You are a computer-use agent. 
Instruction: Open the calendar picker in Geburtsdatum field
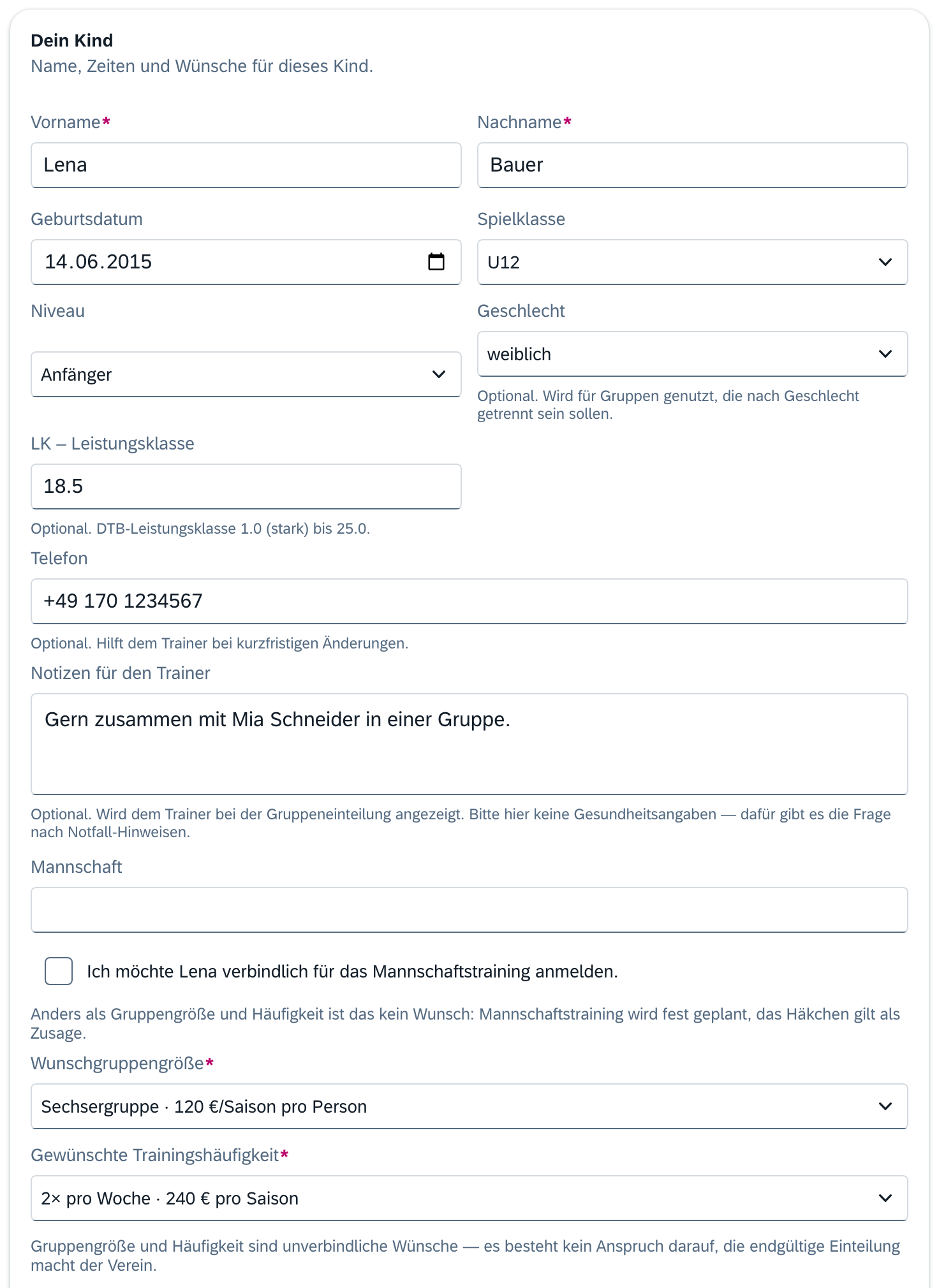click(x=436, y=261)
